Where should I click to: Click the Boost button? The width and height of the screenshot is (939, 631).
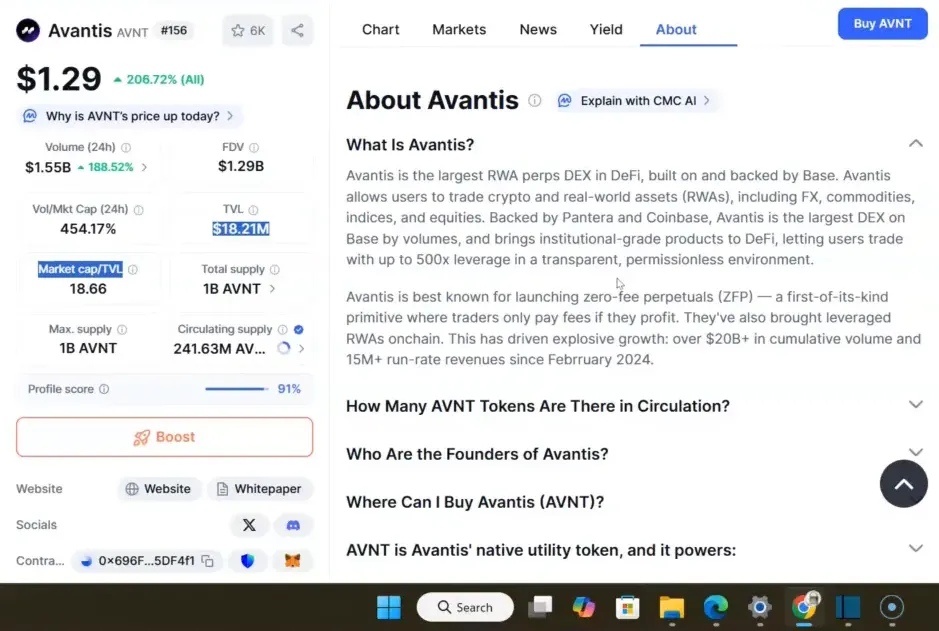click(x=165, y=437)
